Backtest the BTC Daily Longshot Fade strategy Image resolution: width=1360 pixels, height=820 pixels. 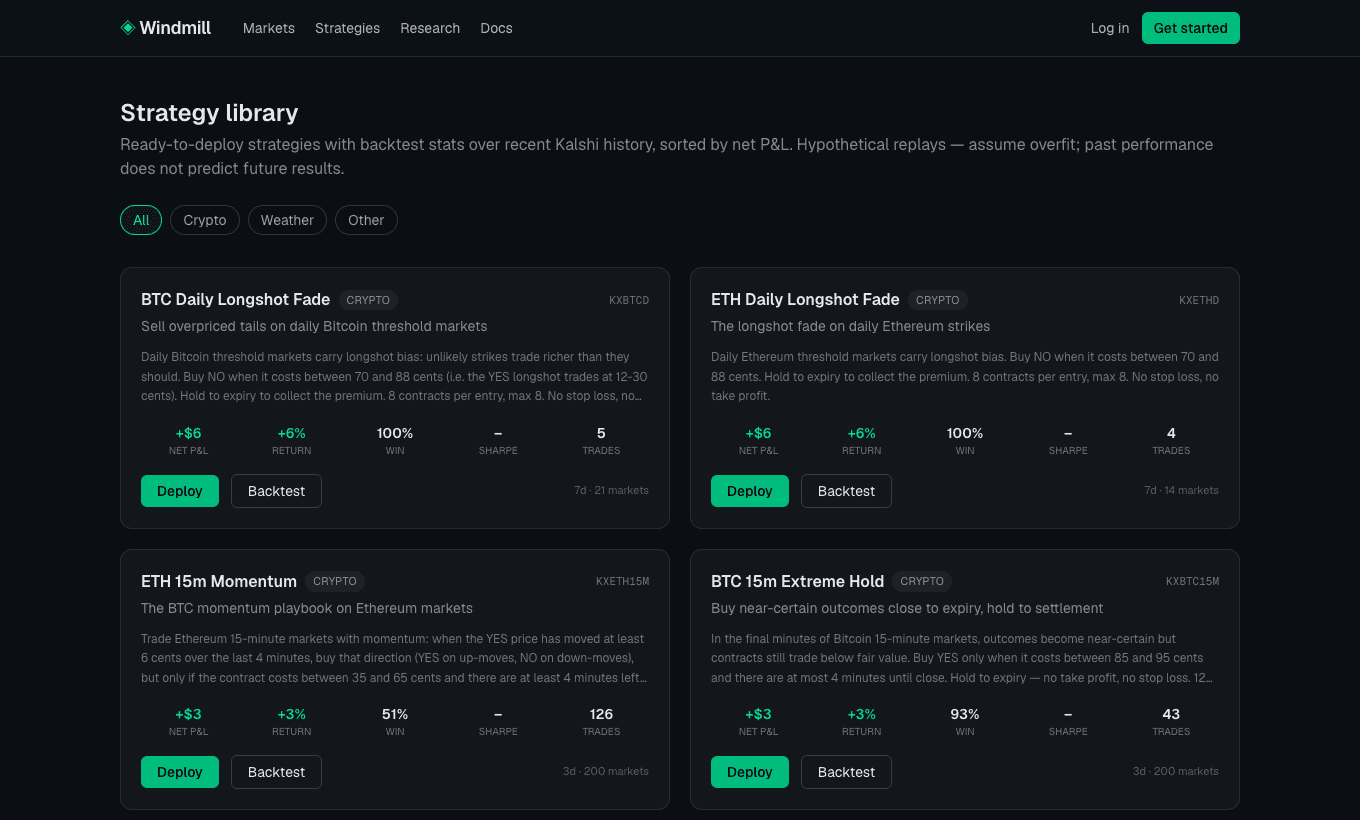click(x=276, y=491)
